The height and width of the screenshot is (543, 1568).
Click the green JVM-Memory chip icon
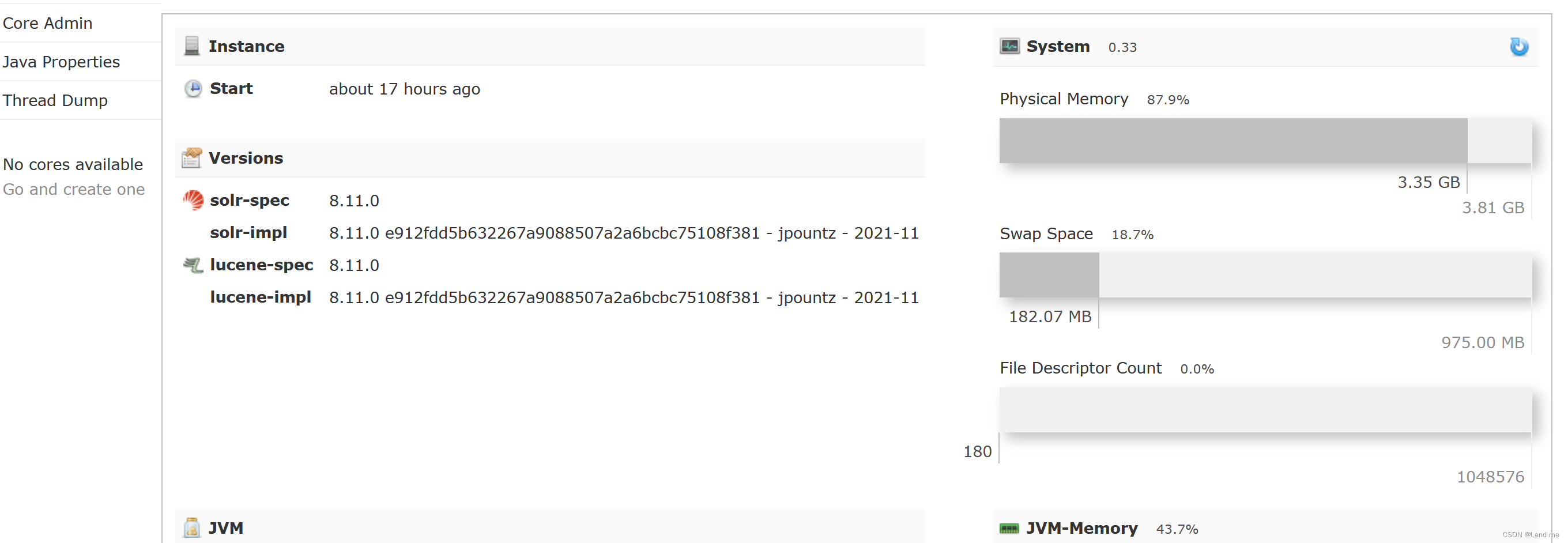[1009, 529]
